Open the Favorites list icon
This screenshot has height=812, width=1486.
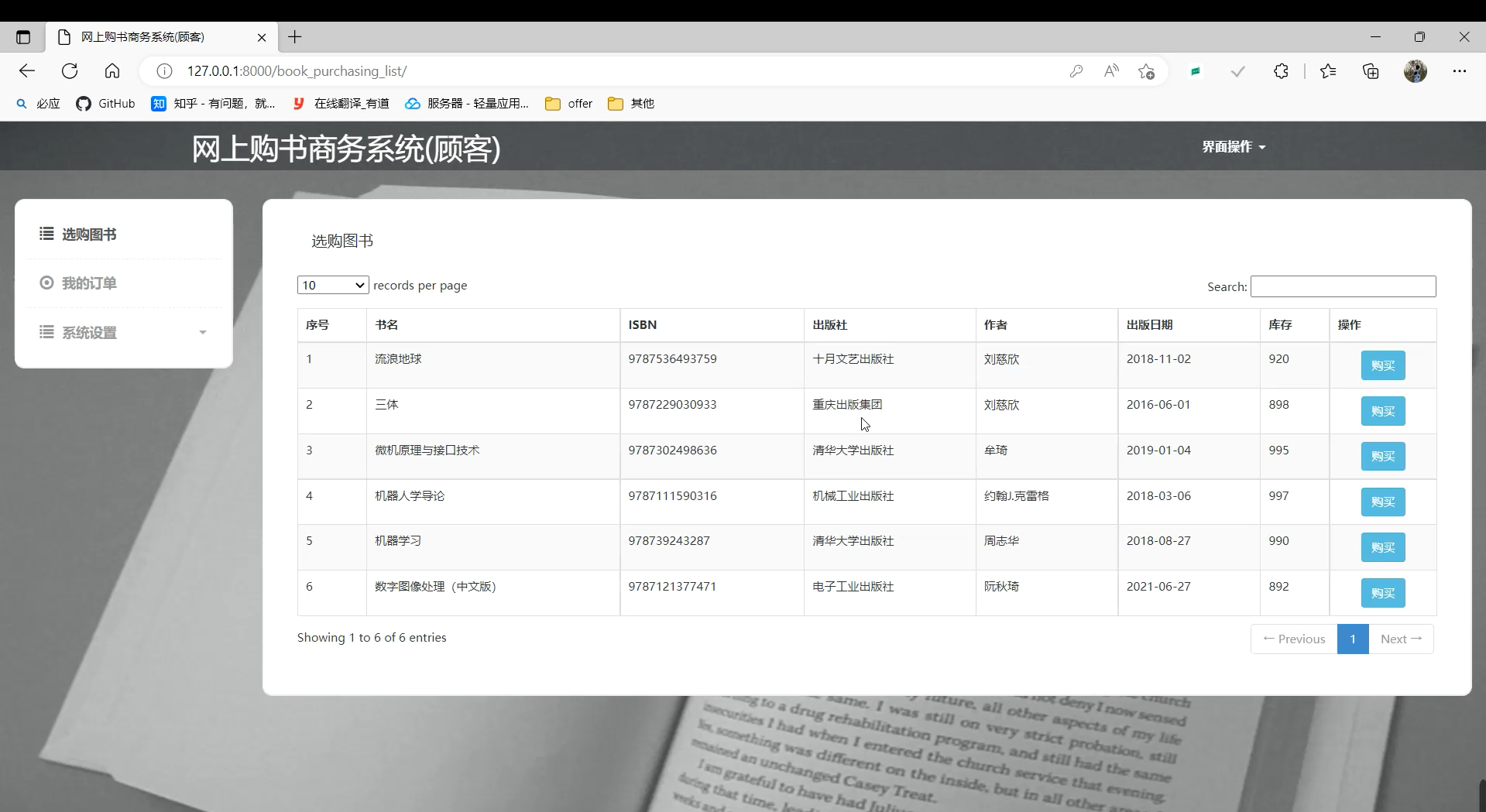click(1328, 71)
